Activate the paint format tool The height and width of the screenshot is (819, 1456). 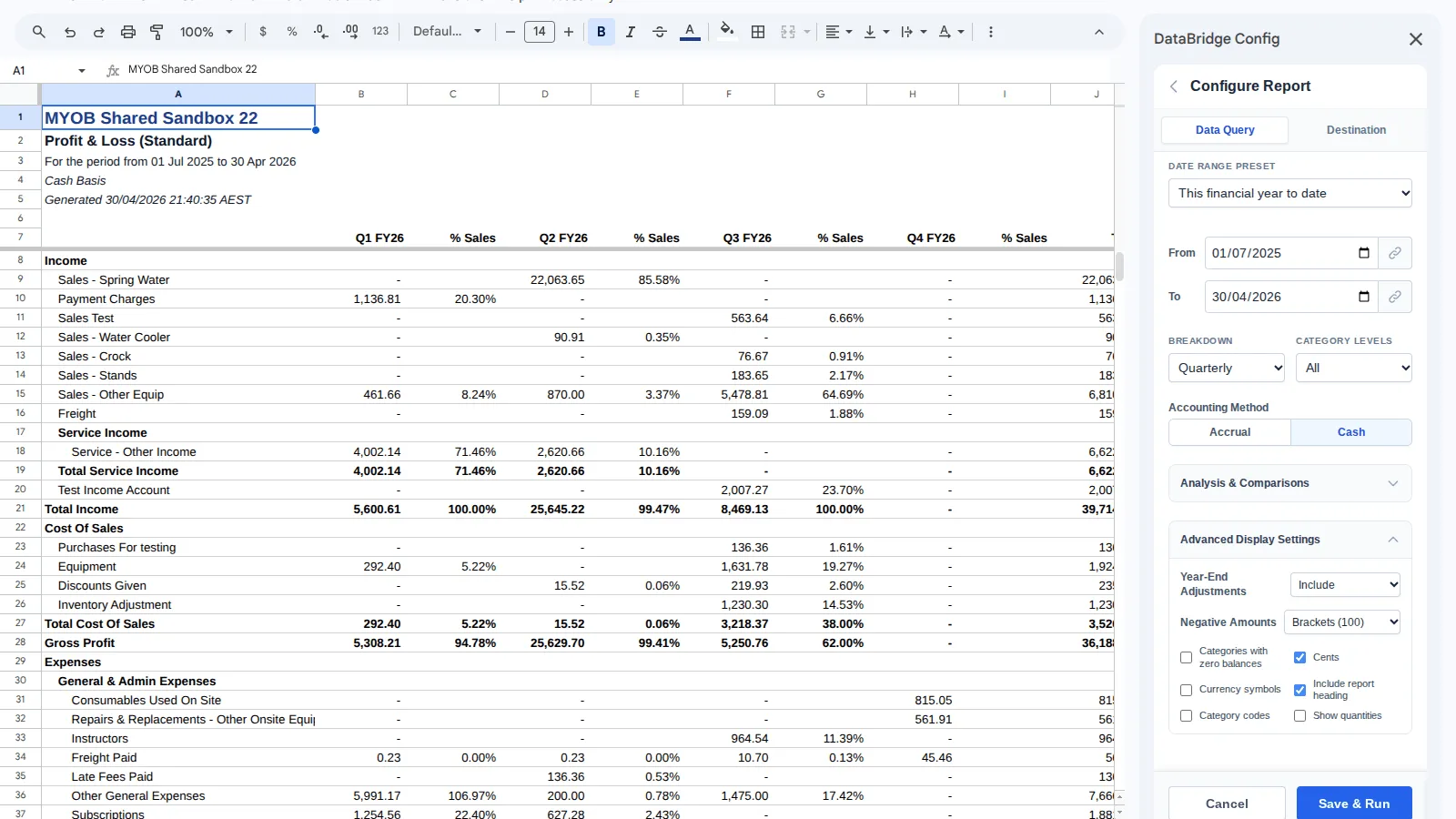(x=157, y=32)
